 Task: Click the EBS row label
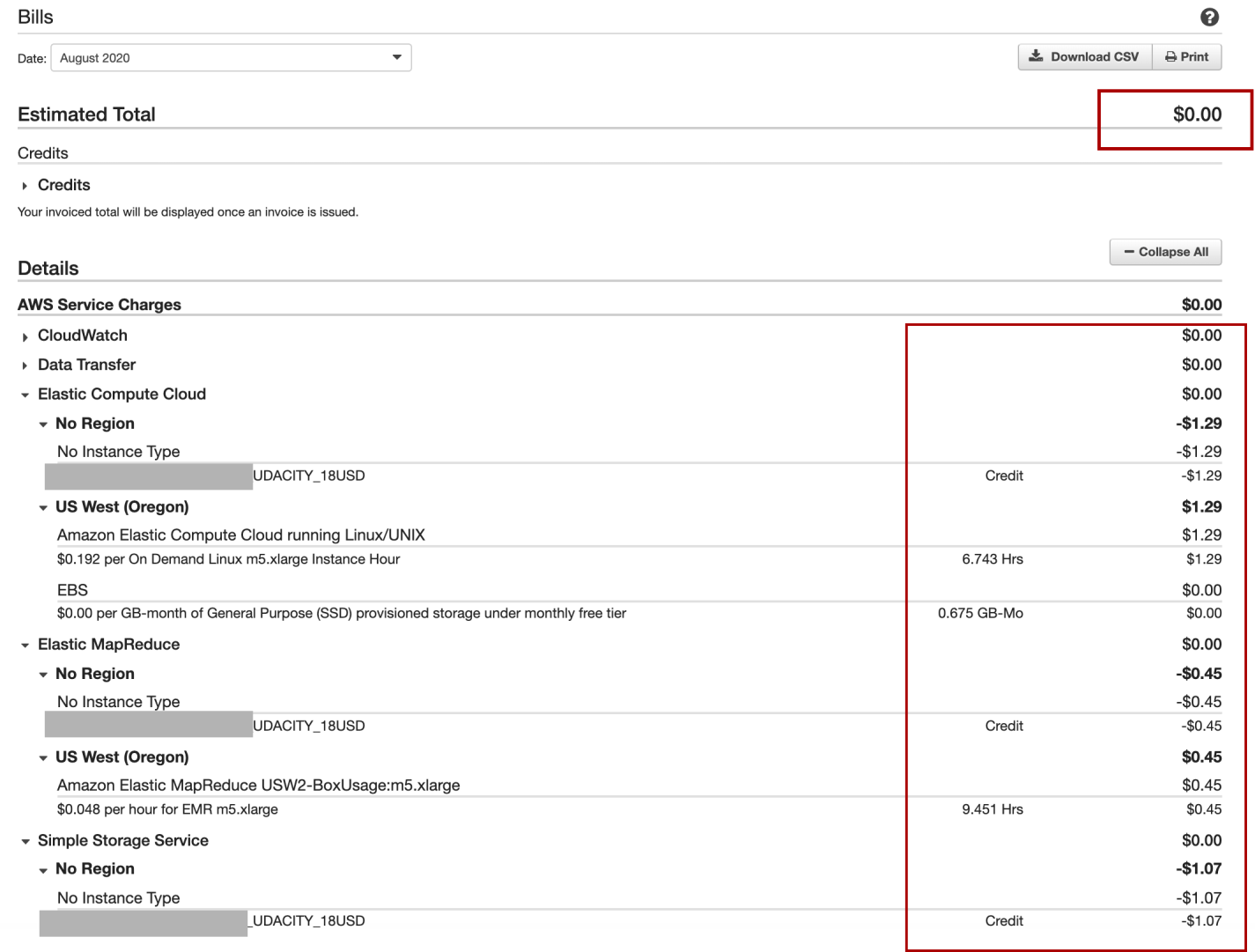pyautogui.click(x=72, y=590)
